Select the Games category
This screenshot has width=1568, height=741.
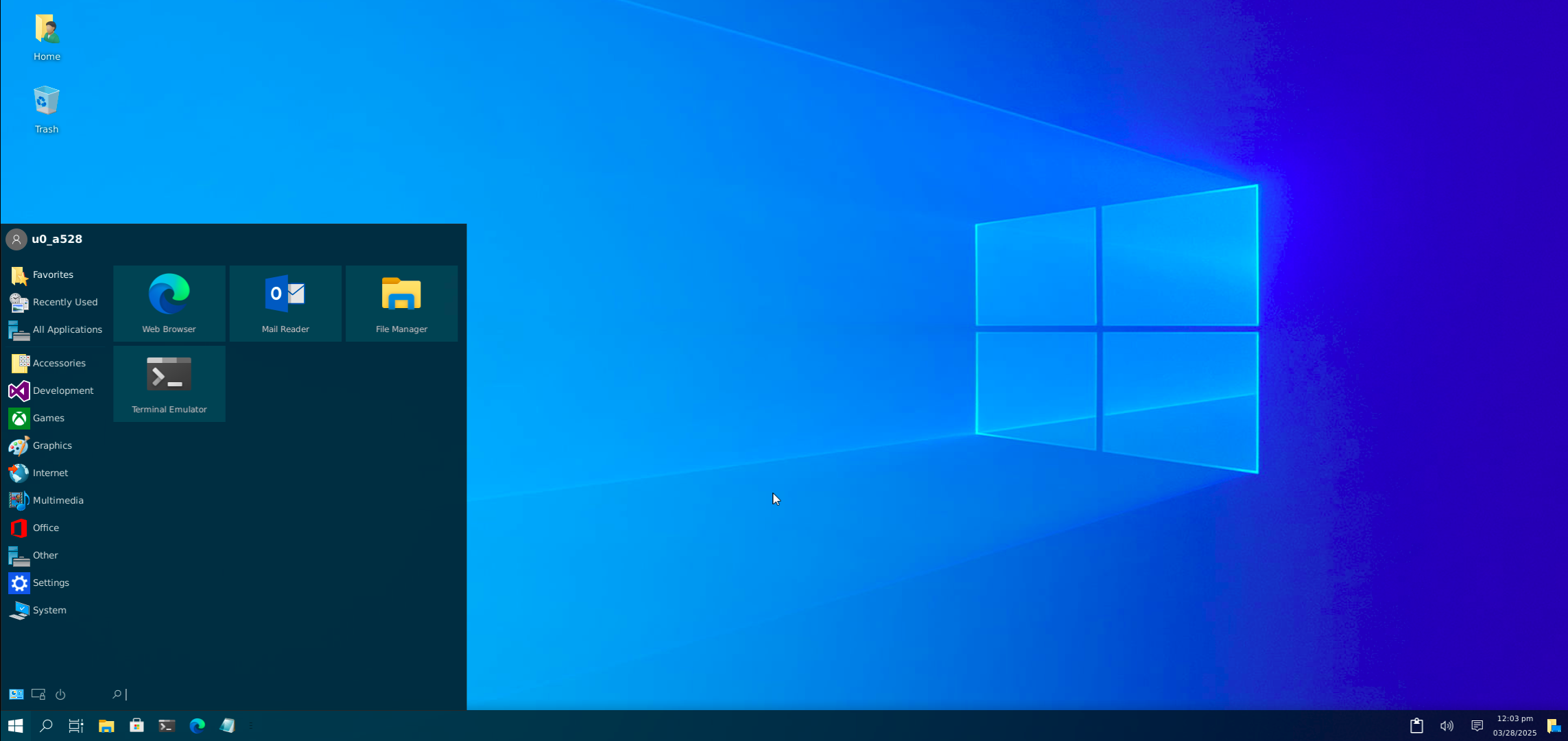(55, 418)
